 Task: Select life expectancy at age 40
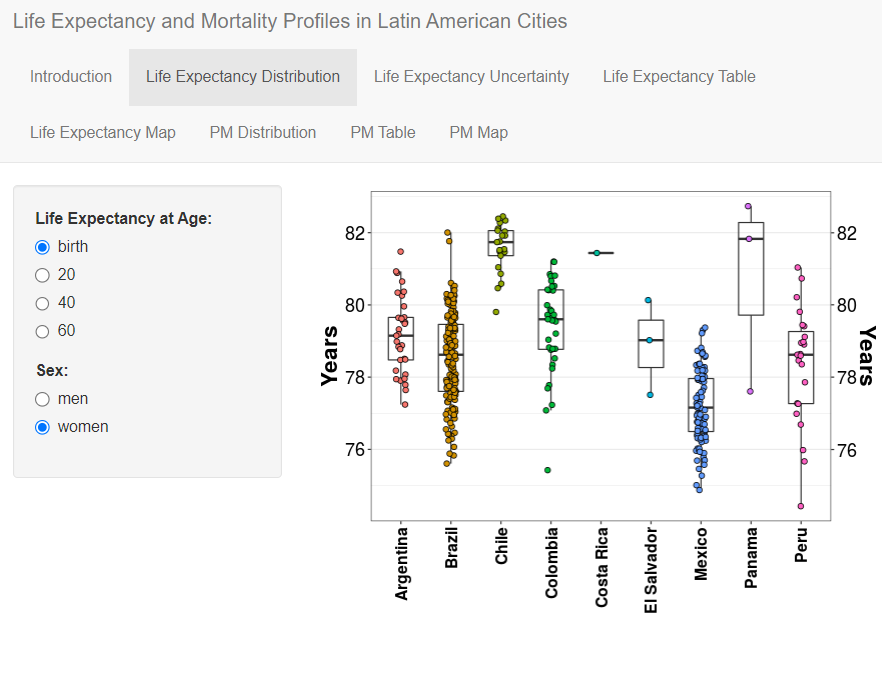[42, 302]
